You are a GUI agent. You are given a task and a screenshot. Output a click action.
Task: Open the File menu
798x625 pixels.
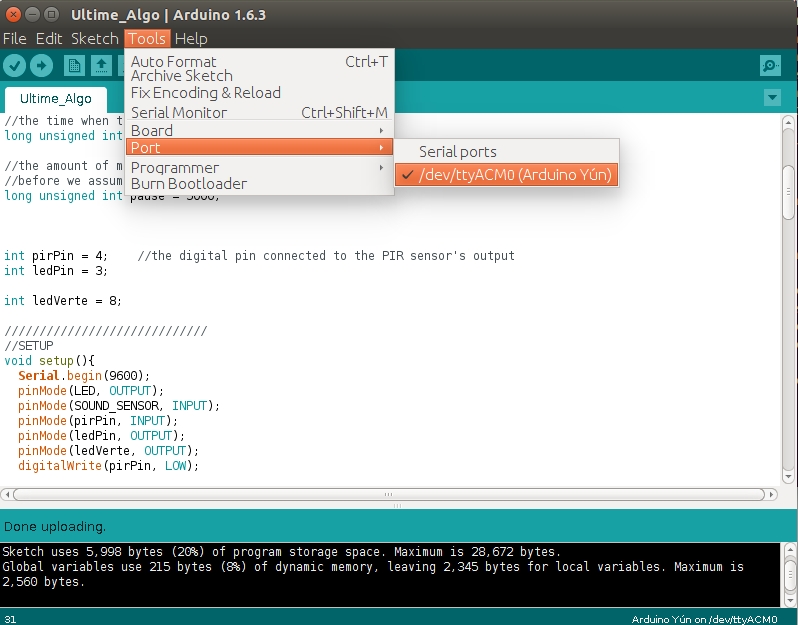tap(14, 38)
